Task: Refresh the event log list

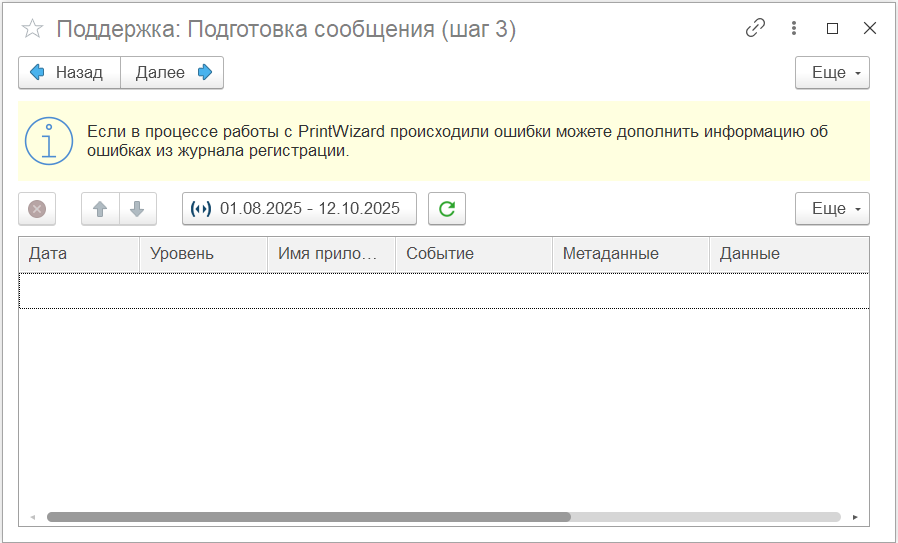Action: point(447,209)
